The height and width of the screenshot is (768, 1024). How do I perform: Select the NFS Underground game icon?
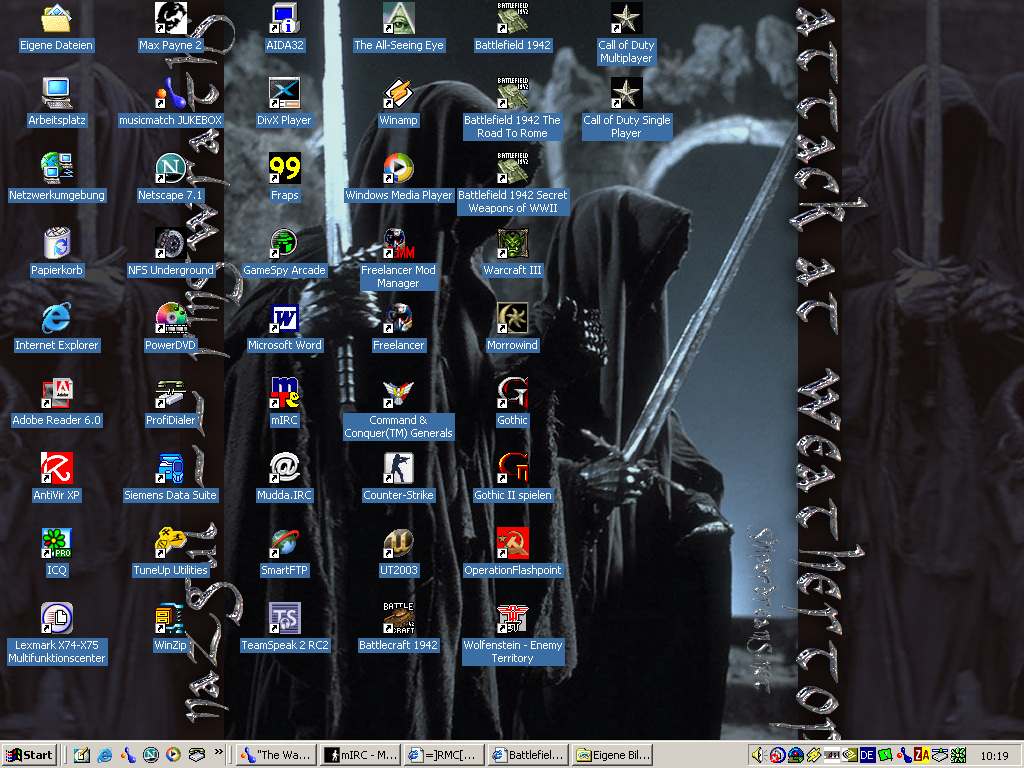pyautogui.click(x=170, y=244)
